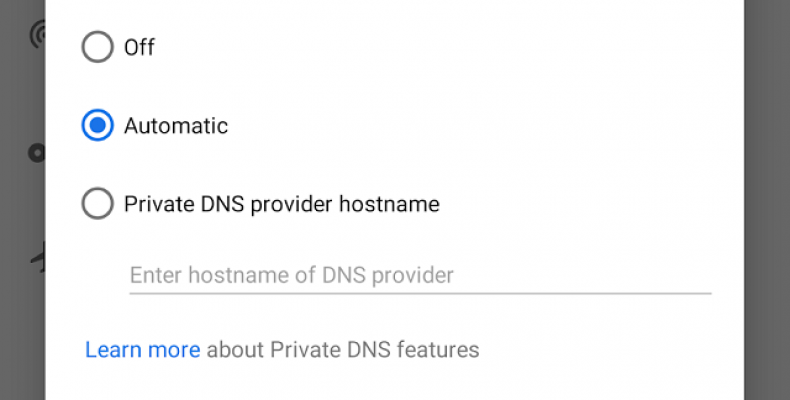Click the "Automatic" option label
Image resolution: width=790 pixels, height=400 pixels.
(176, 125)
